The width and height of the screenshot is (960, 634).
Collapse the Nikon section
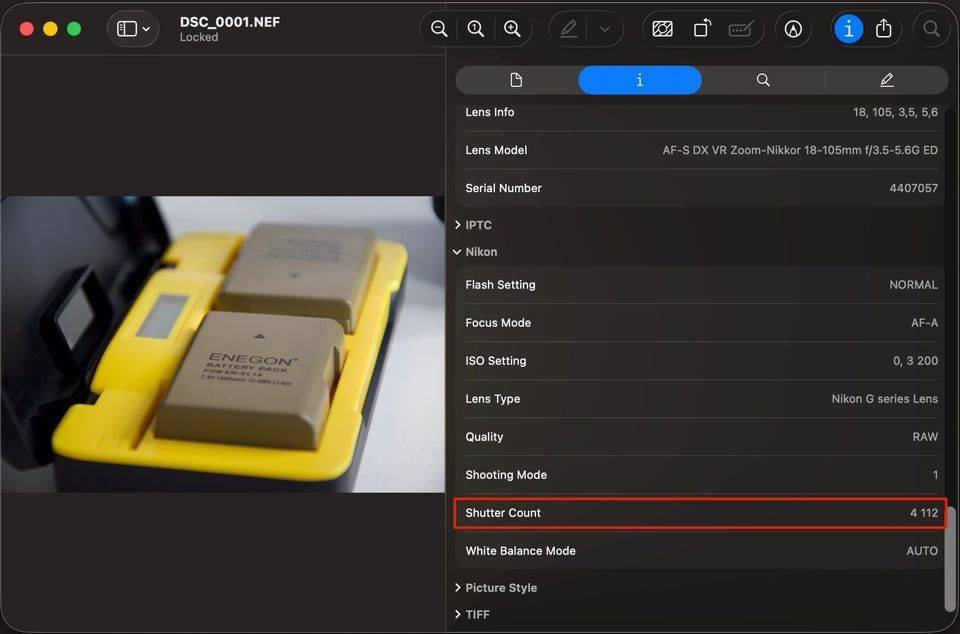[x=457, y=252]
